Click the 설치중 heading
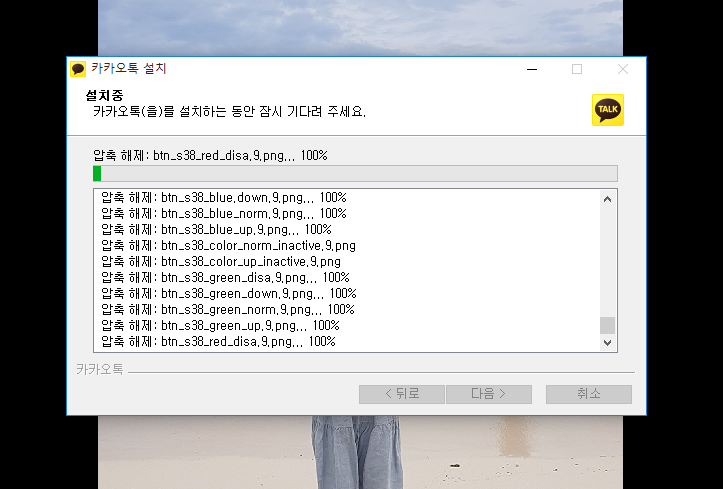 (104, 96)
